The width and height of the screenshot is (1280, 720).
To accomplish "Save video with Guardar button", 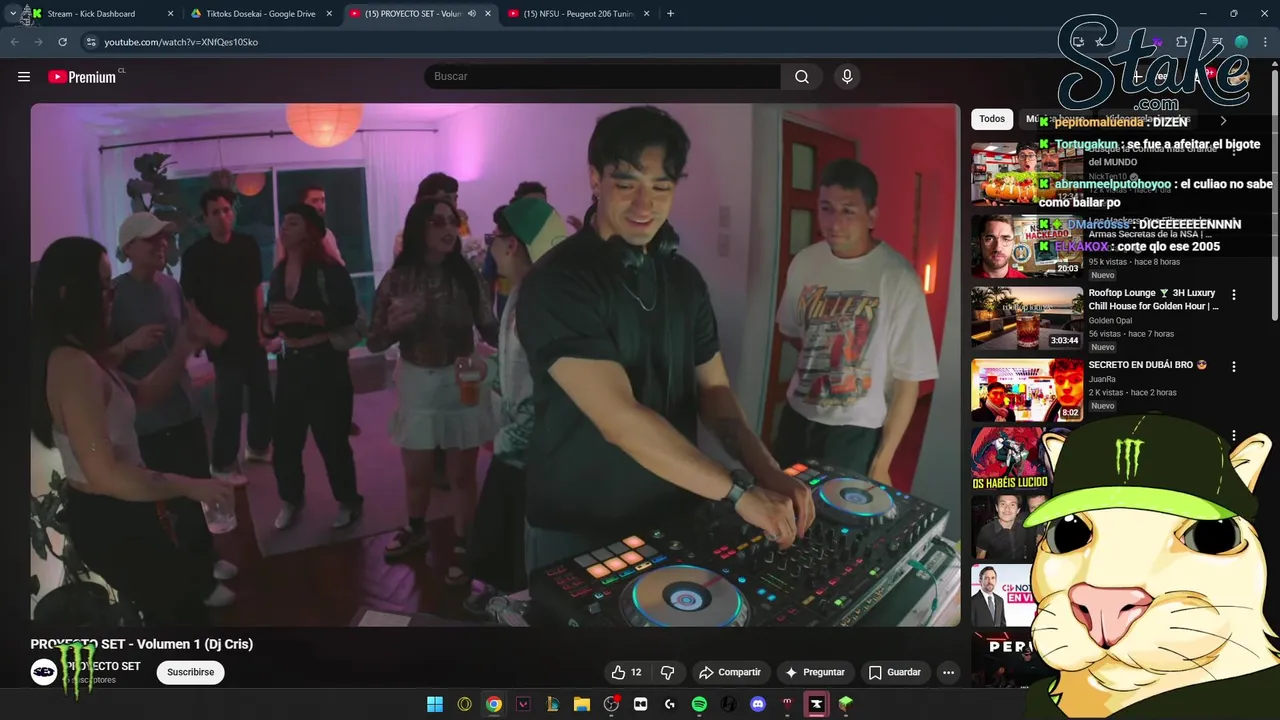I will 895,672.
